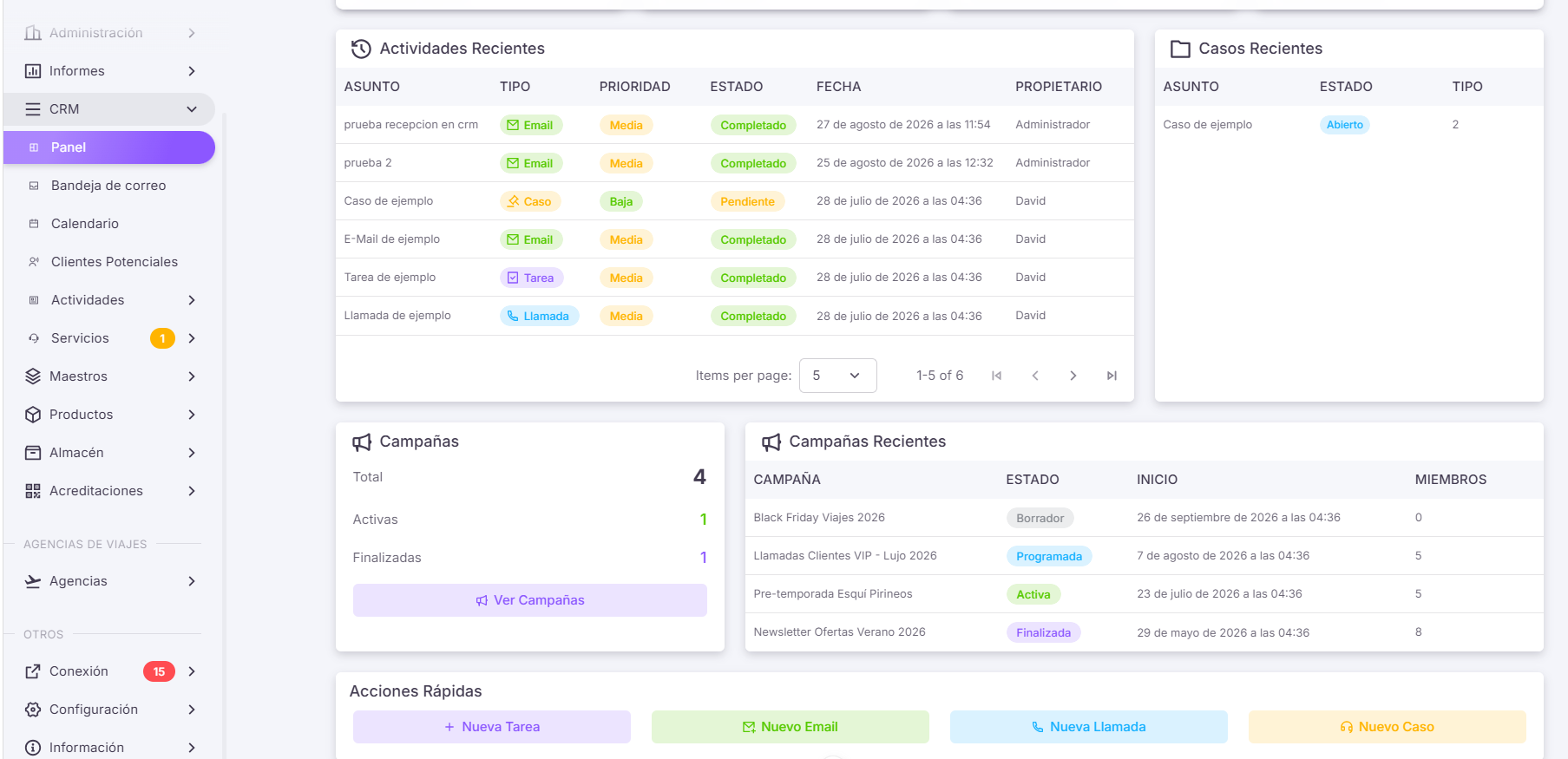Image resolution: width=1568 pixels, height=759 pixels.
Task: Open the Calendario menu item
Action: tap(109, 224)
